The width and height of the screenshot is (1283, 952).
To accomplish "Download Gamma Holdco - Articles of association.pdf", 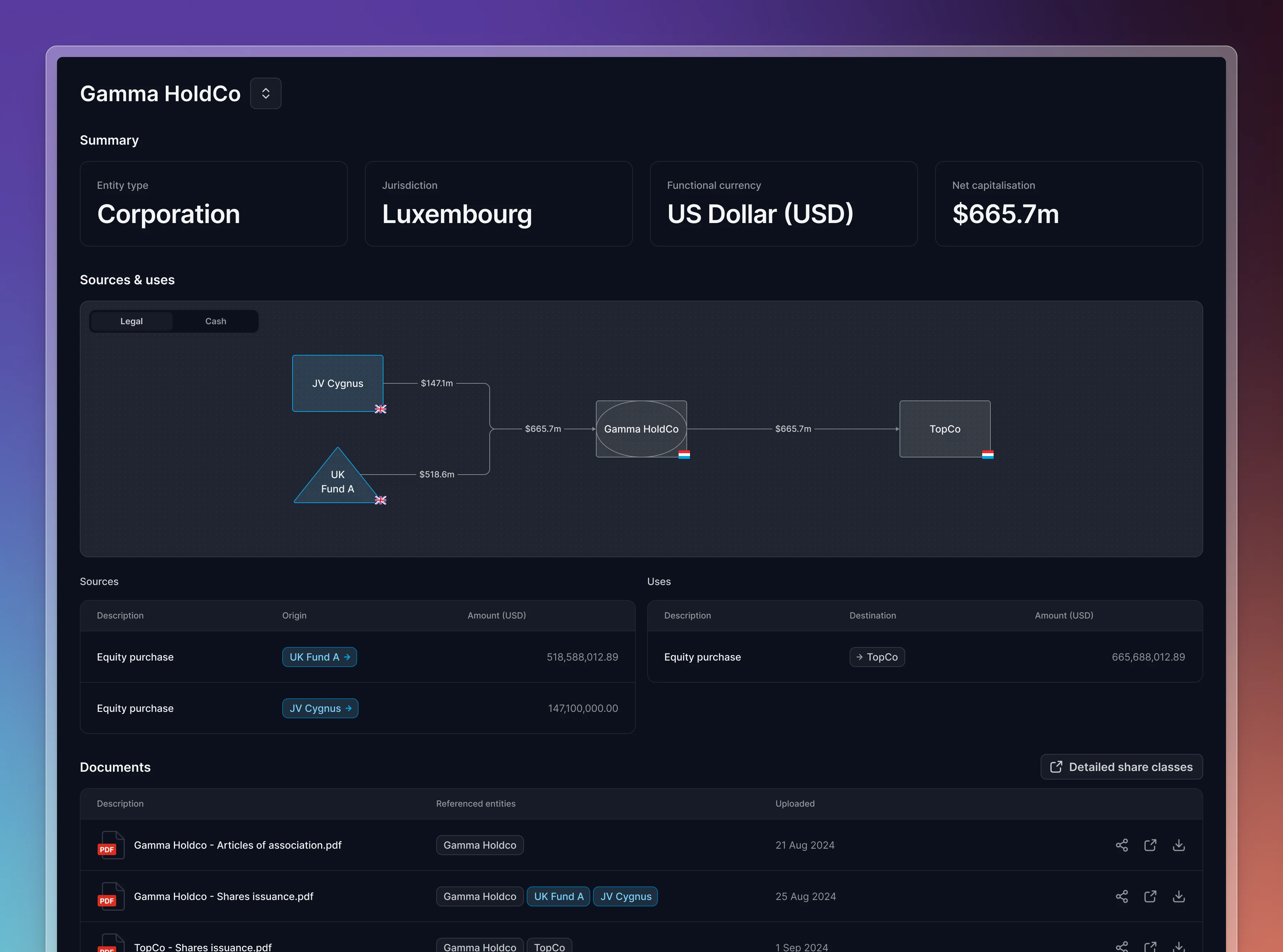I will (1179, 845).
